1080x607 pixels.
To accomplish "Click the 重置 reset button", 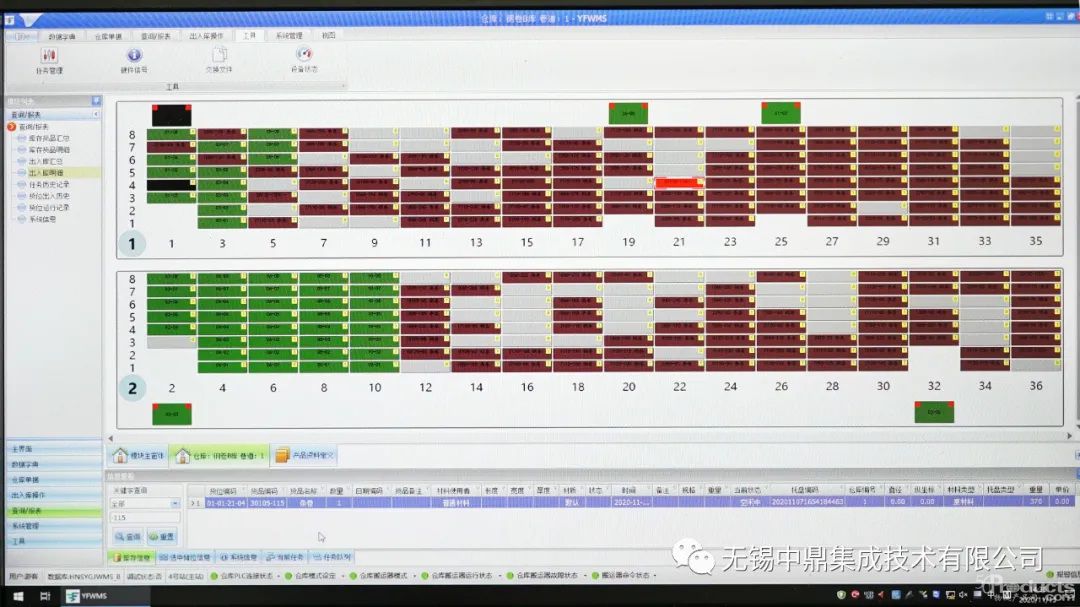I will tap(162, 537).
